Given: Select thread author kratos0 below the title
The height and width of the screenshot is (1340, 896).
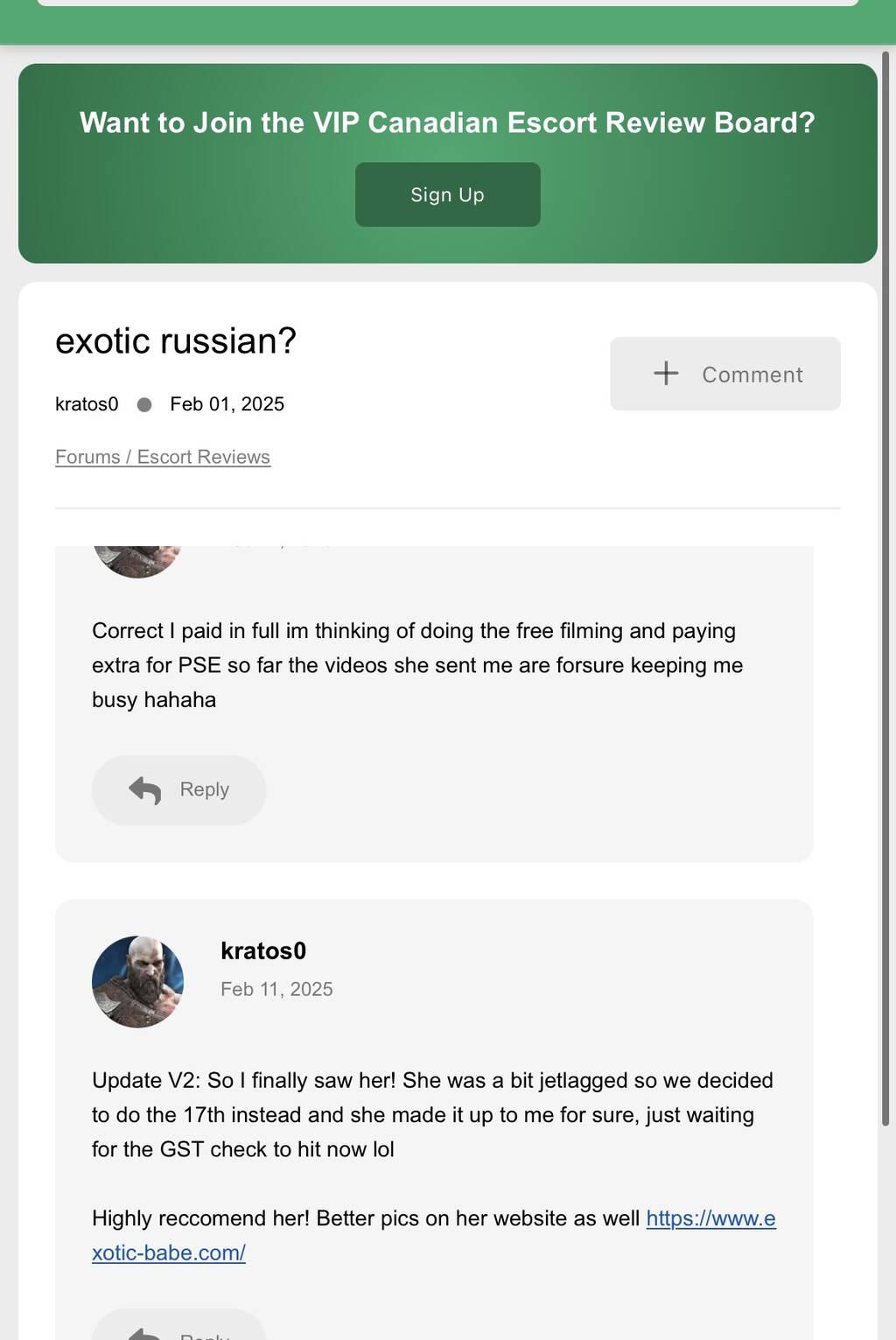Looking at the screenshot, I should tap(87, 404).
